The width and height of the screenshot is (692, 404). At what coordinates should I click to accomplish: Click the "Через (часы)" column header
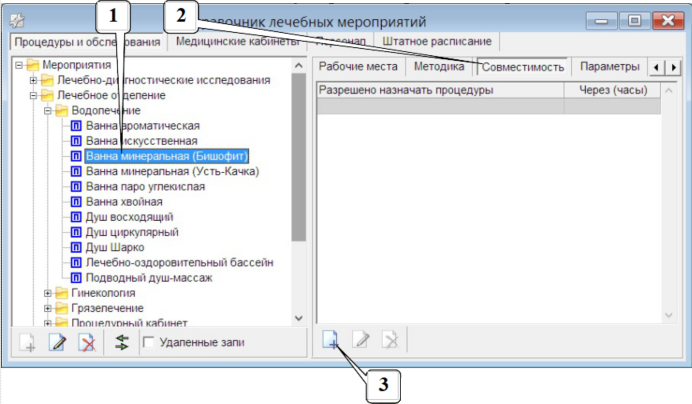pyautogui.click(x=607, y=90)
